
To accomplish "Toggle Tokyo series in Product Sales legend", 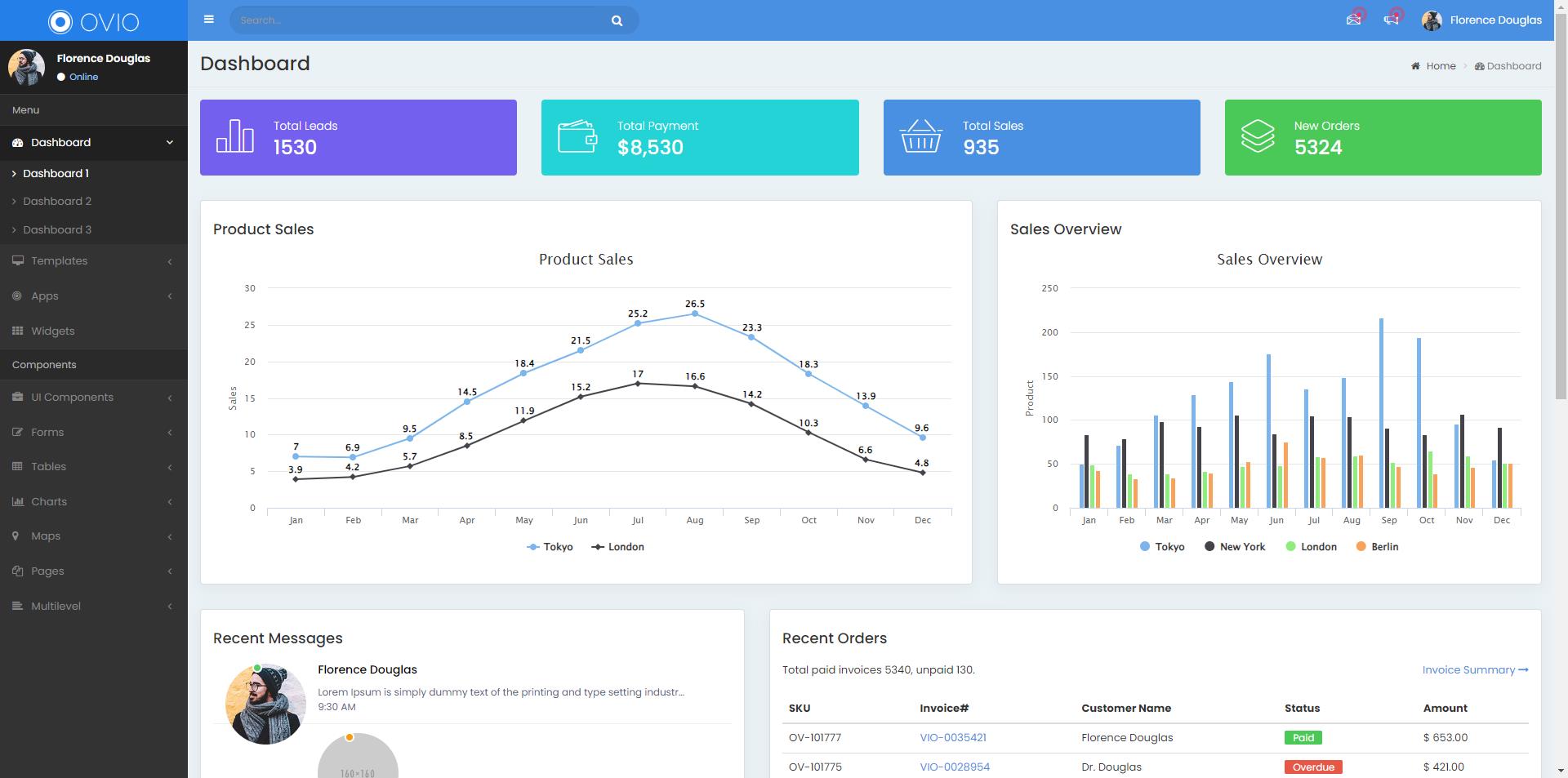I will pyautogui.click(x=550, y=547).
